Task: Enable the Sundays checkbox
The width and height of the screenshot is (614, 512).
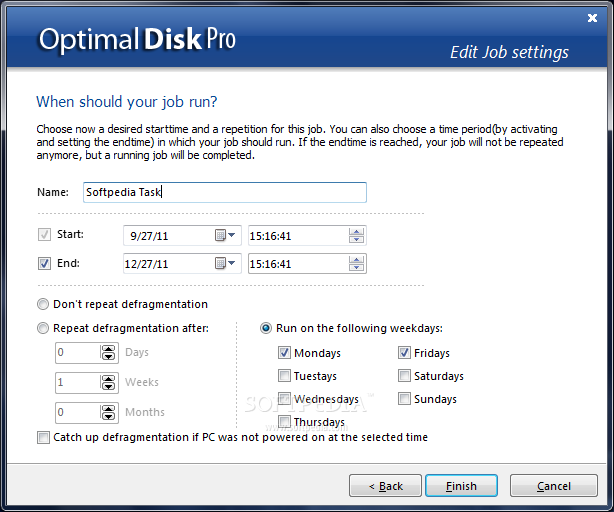Action: coord(404,399)
